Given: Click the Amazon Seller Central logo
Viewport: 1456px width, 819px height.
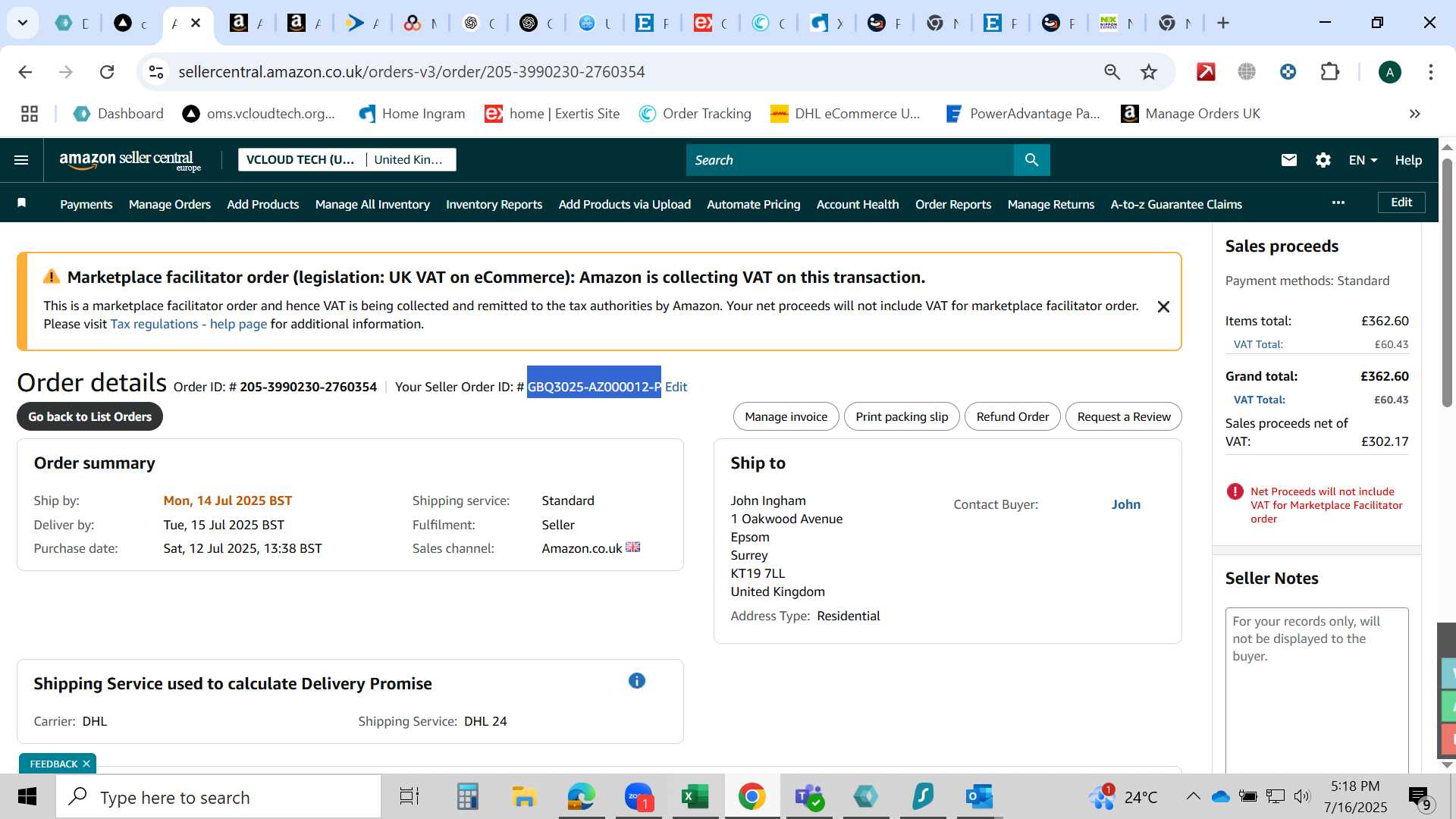Looking at the screenshot, I should [130, 160].
